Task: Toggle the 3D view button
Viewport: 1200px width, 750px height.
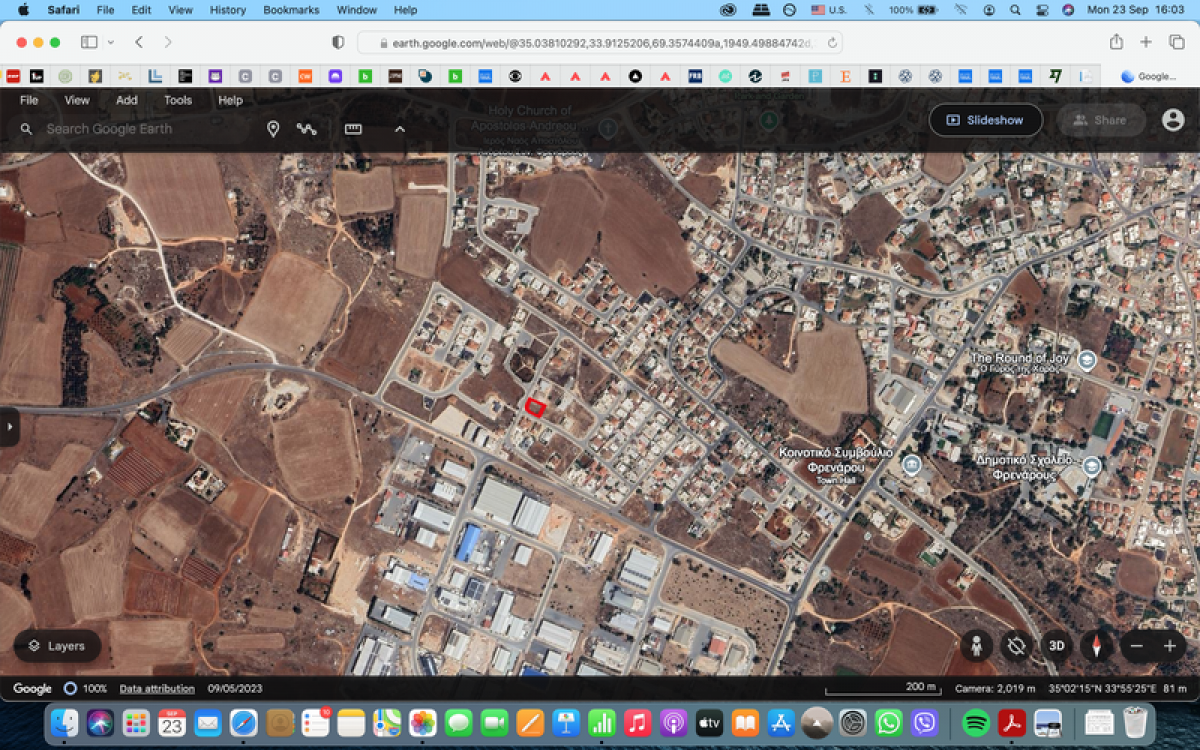Action: pos(1056,646)
